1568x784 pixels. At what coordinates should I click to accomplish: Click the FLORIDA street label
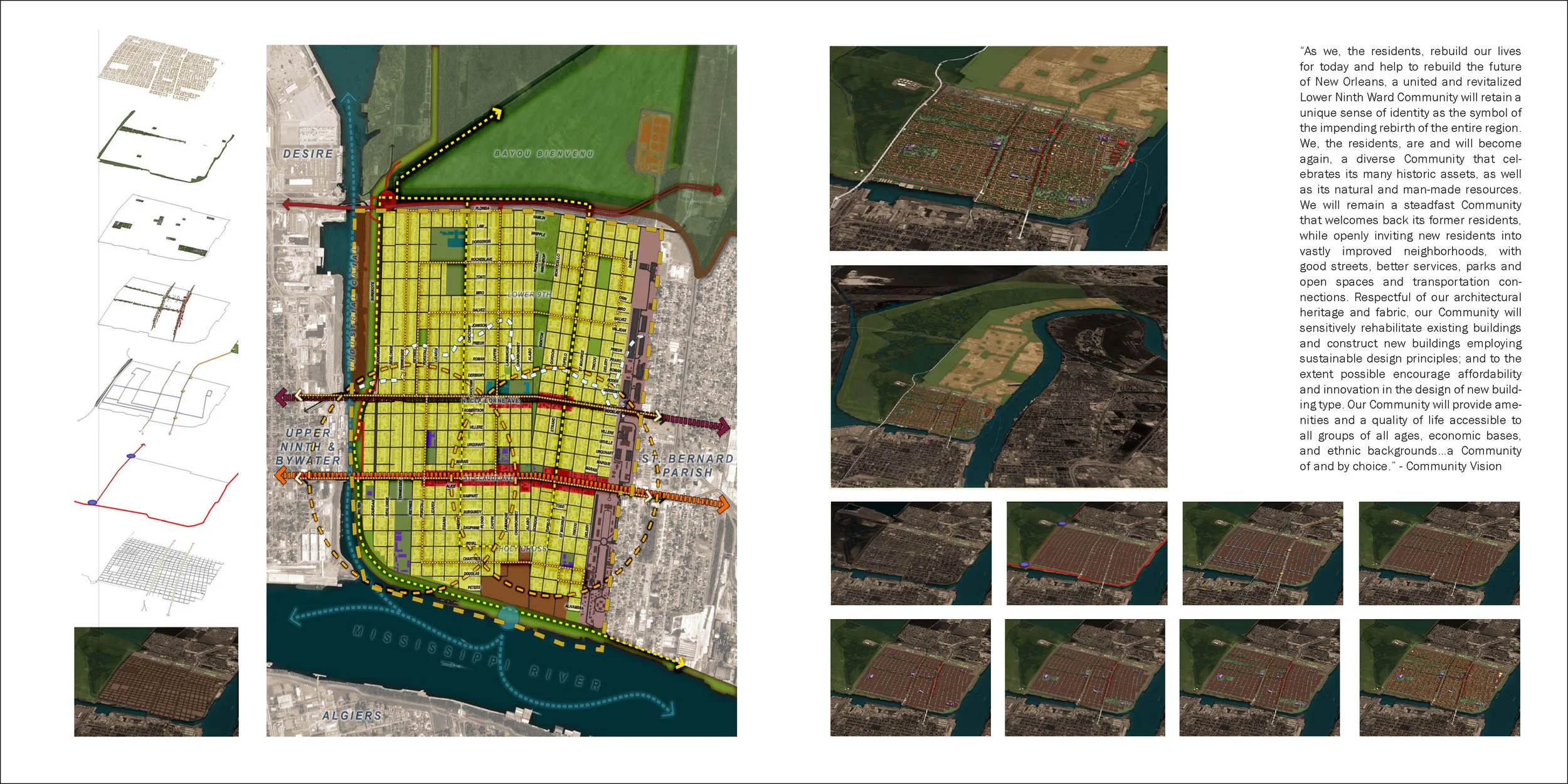pos(482,208)
